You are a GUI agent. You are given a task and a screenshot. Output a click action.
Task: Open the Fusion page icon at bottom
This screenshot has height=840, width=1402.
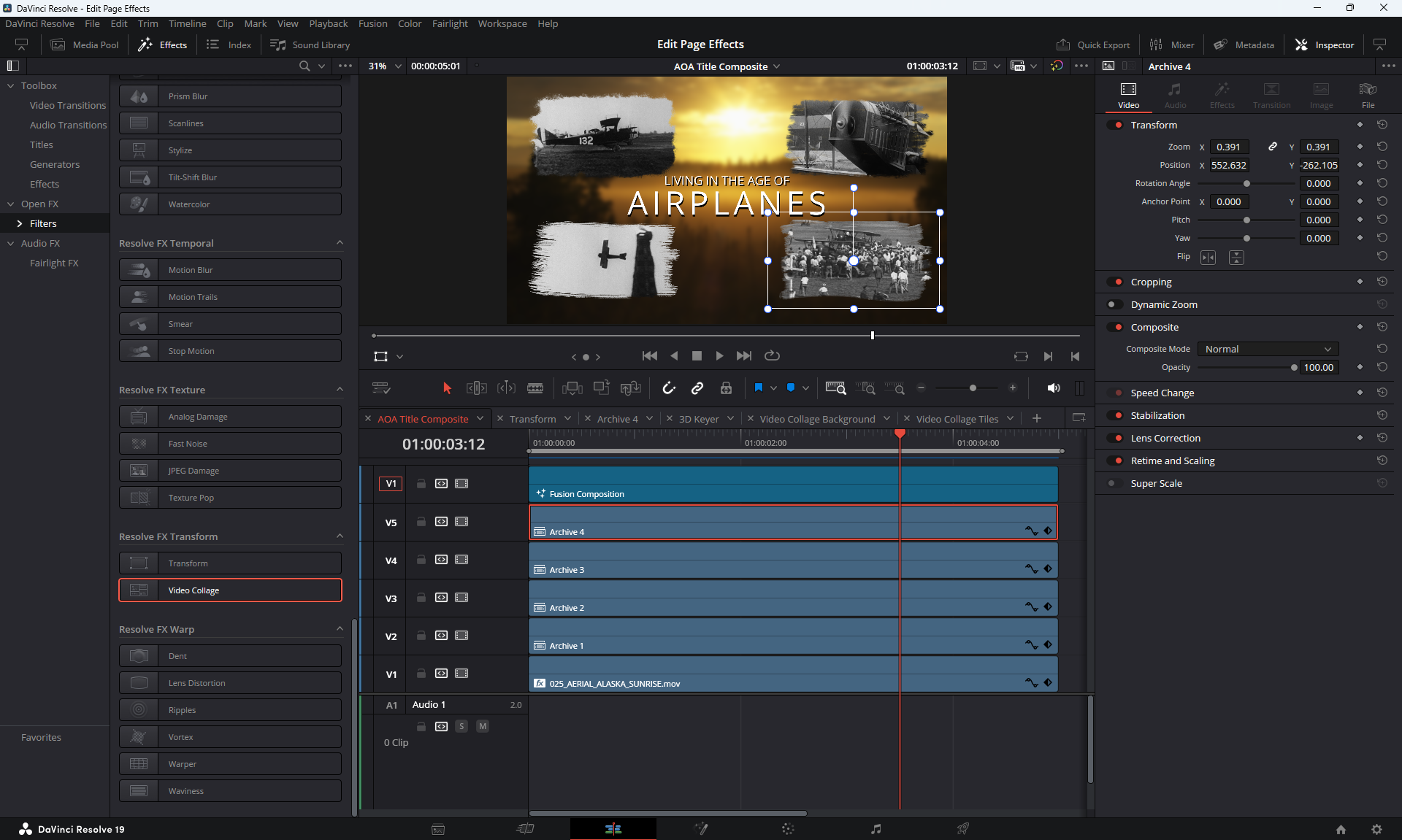[x=701, y=829]
